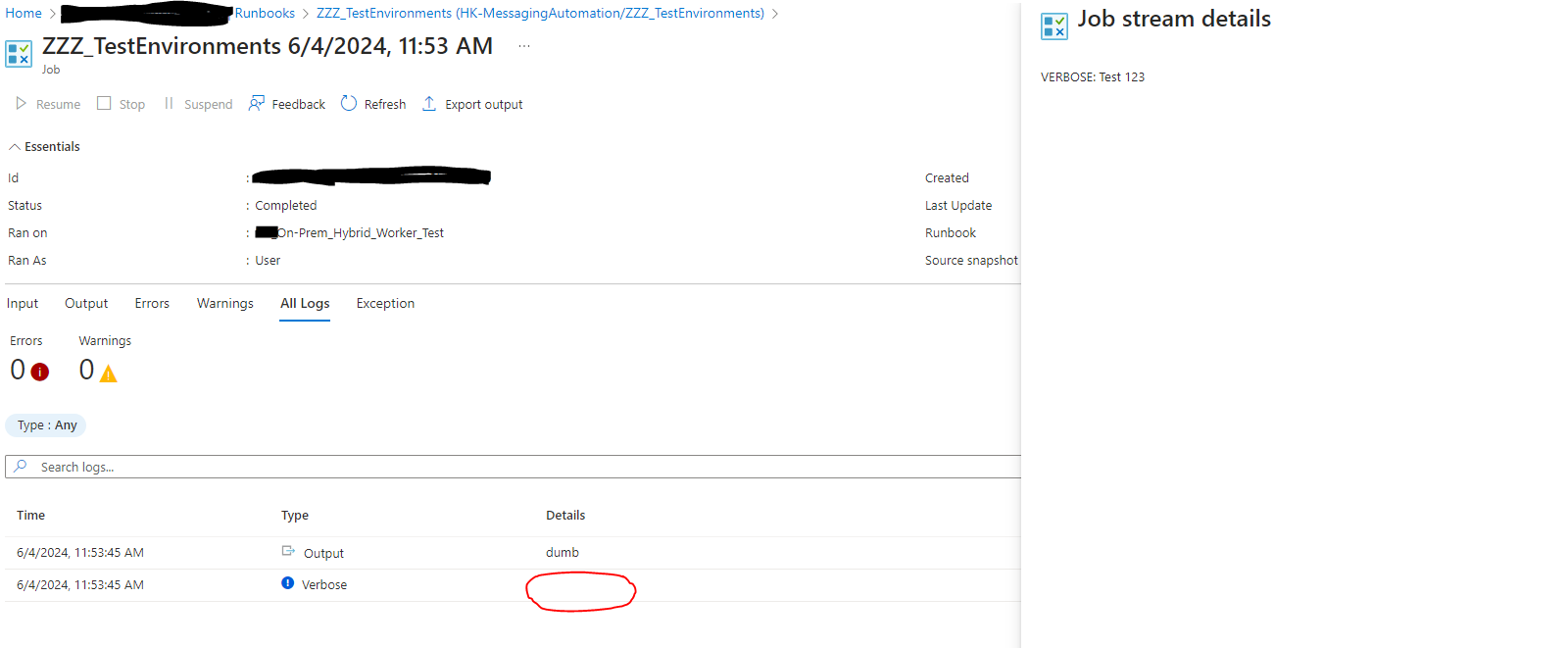Click the Output row type icon
Image resolution: width=1568 pixels, height=648 pixels.
[x=288, y=551]
